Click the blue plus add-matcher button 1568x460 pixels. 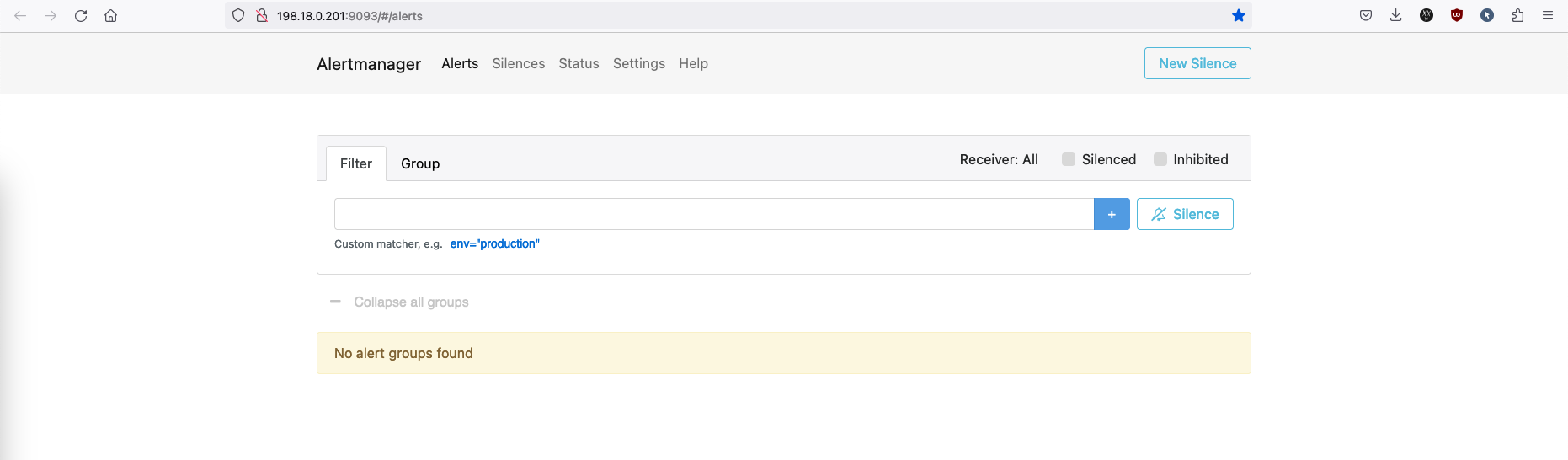[1112, 214]
